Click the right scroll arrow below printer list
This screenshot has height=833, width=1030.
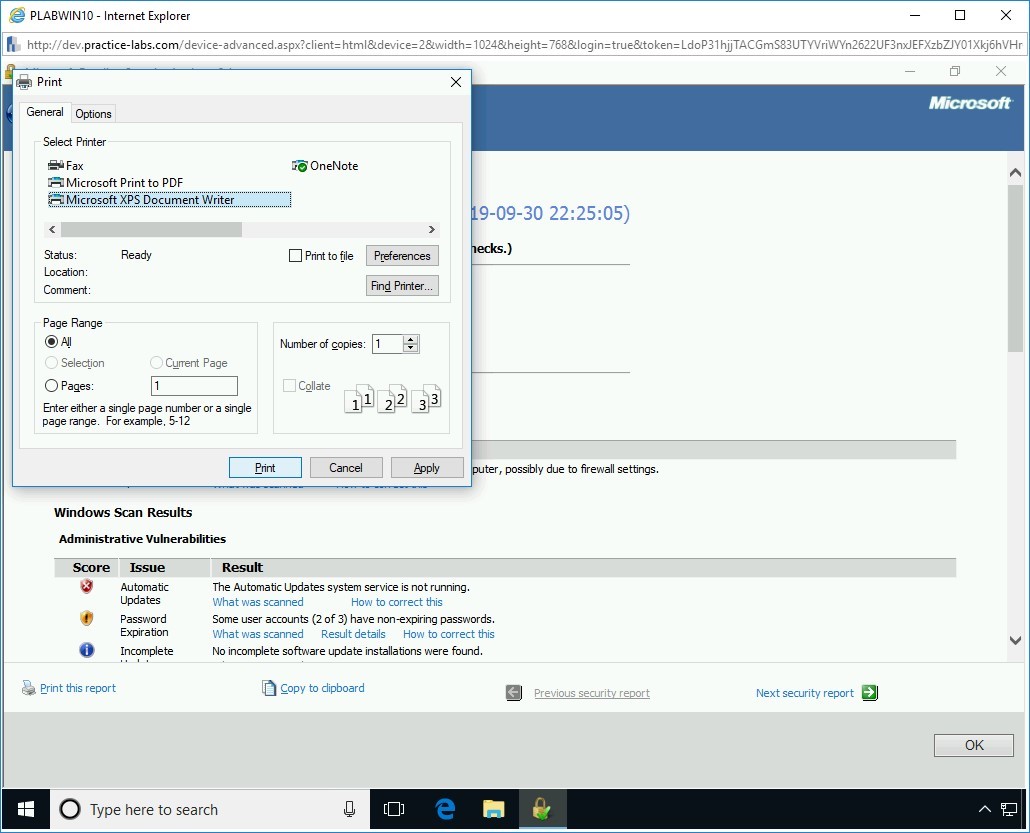pyautogui.click(x=431, y=229)
